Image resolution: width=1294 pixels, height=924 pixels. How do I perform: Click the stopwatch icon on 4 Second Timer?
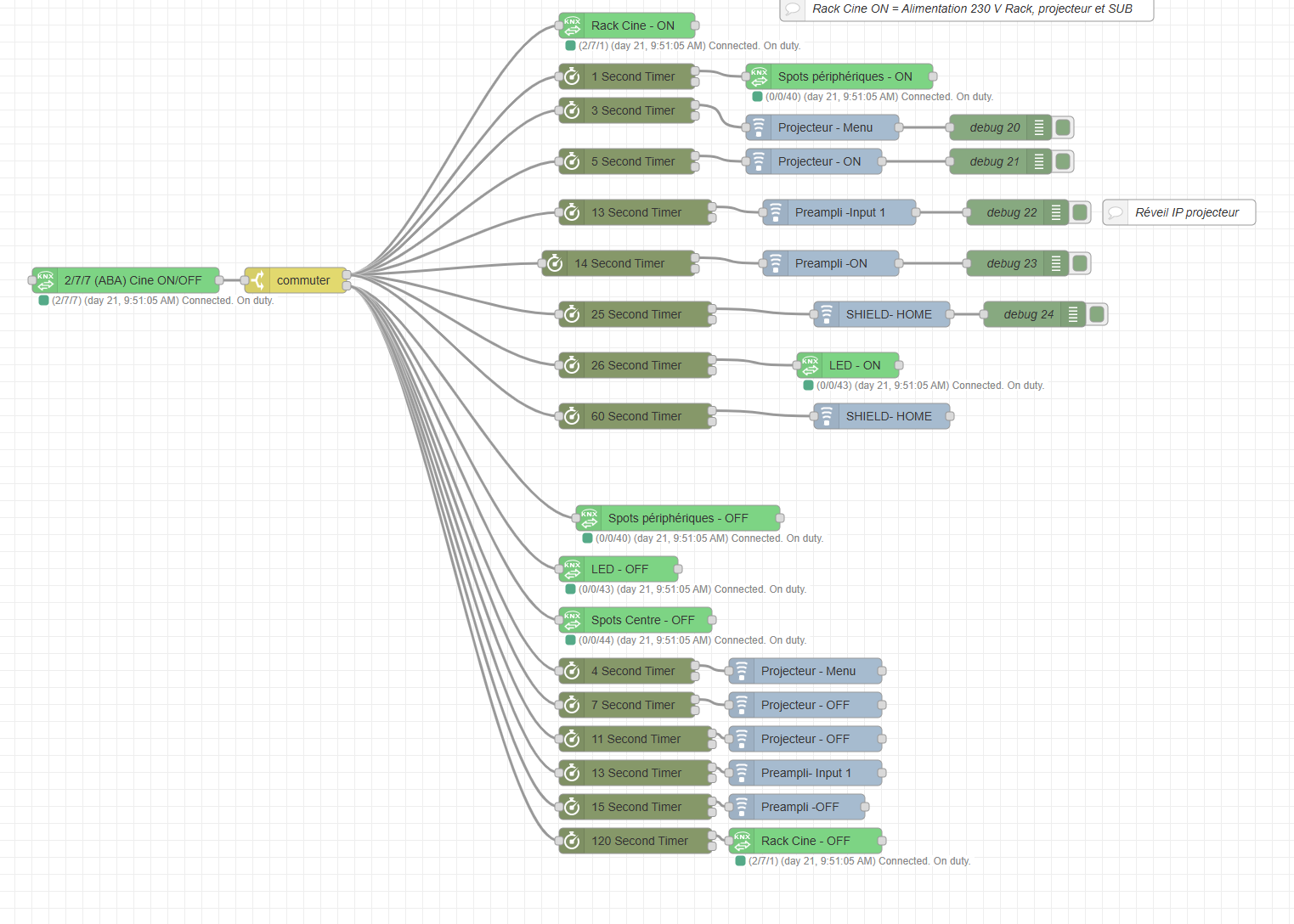click(572, 671)
